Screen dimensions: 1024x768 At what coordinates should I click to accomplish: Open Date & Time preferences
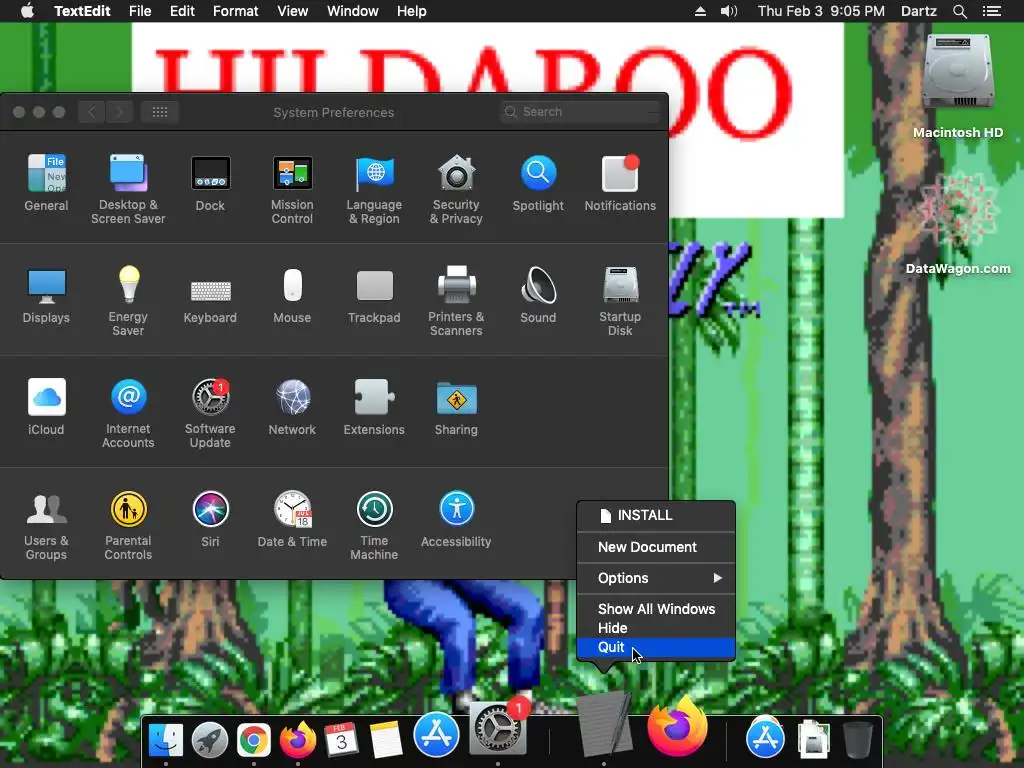tap(292, 519)
